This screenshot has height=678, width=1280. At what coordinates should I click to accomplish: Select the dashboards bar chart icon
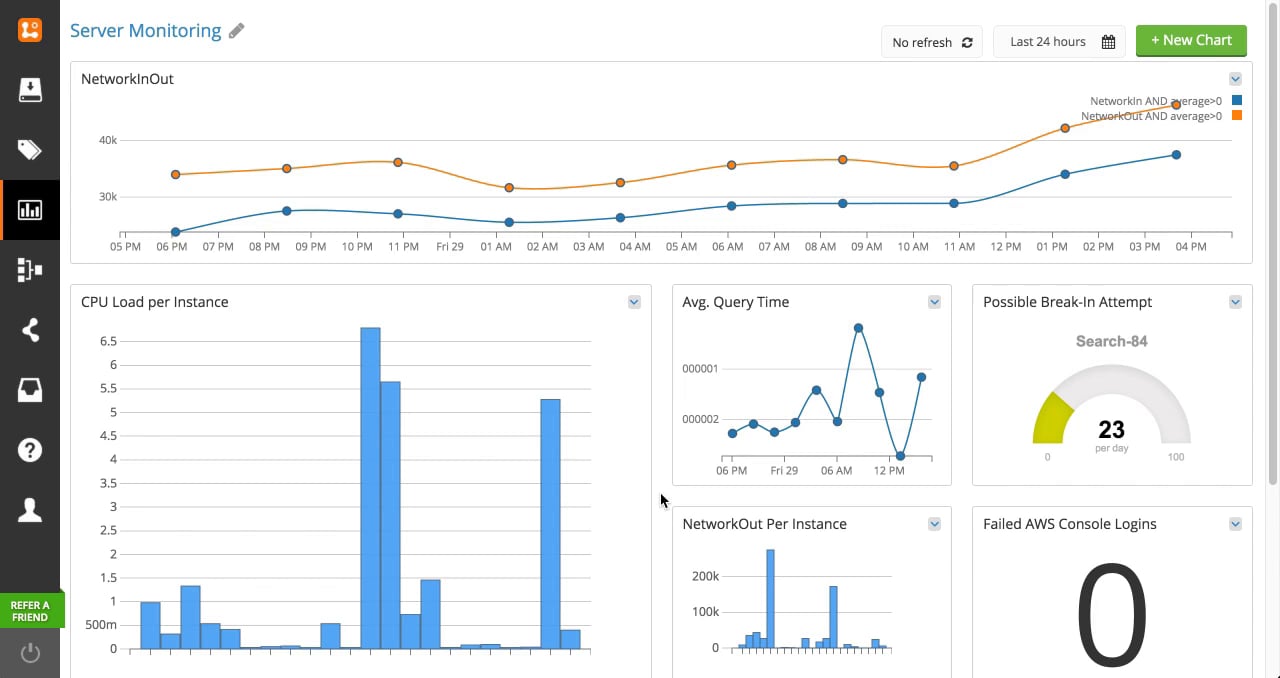[x=30, y=210]
